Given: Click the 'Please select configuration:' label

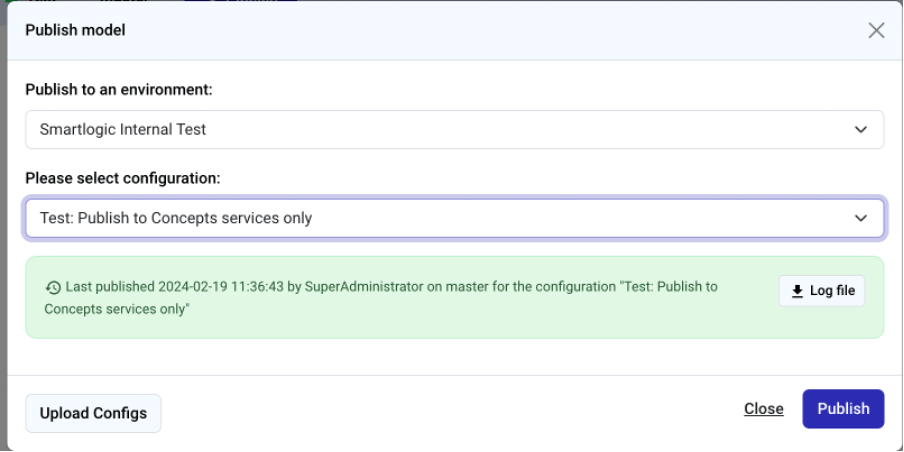Looking at the screenshot, I should (x=123, y=178).
